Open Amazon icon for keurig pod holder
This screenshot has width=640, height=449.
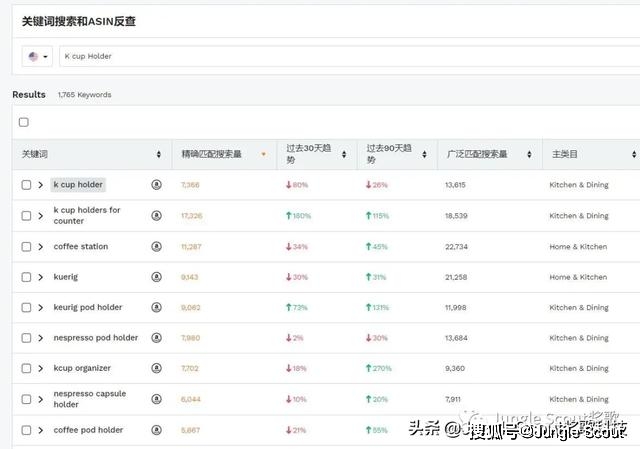tap(156, 307)
